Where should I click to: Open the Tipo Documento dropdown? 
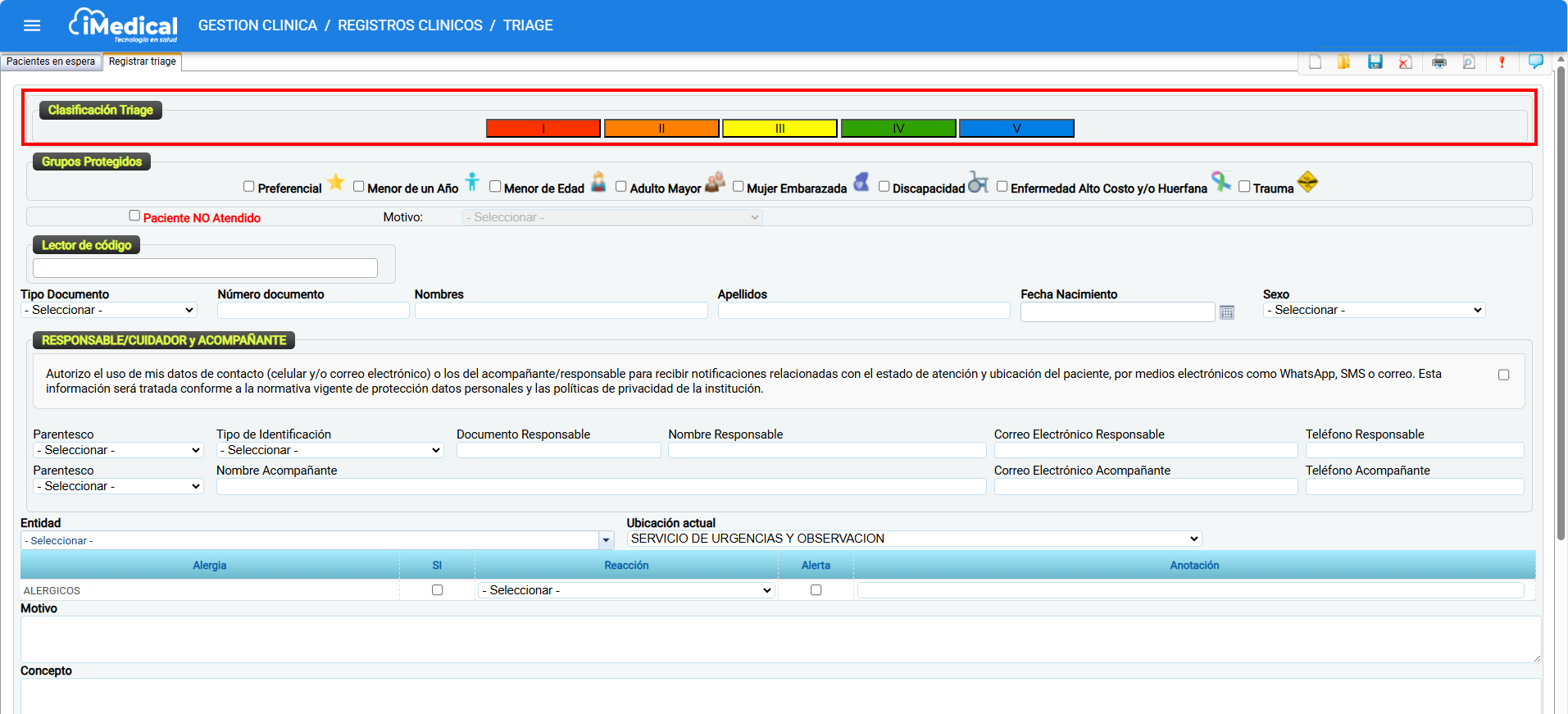(109, 310)
